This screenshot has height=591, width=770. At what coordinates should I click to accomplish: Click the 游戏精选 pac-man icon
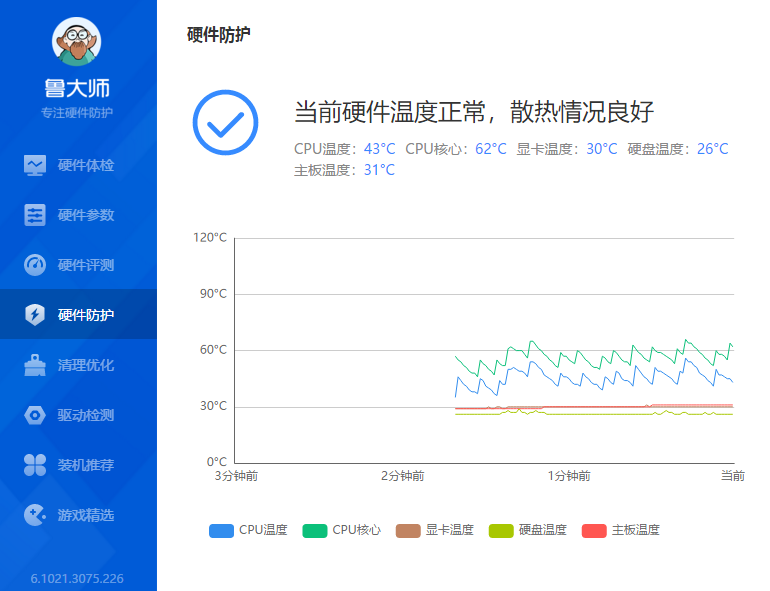(35, 515)
